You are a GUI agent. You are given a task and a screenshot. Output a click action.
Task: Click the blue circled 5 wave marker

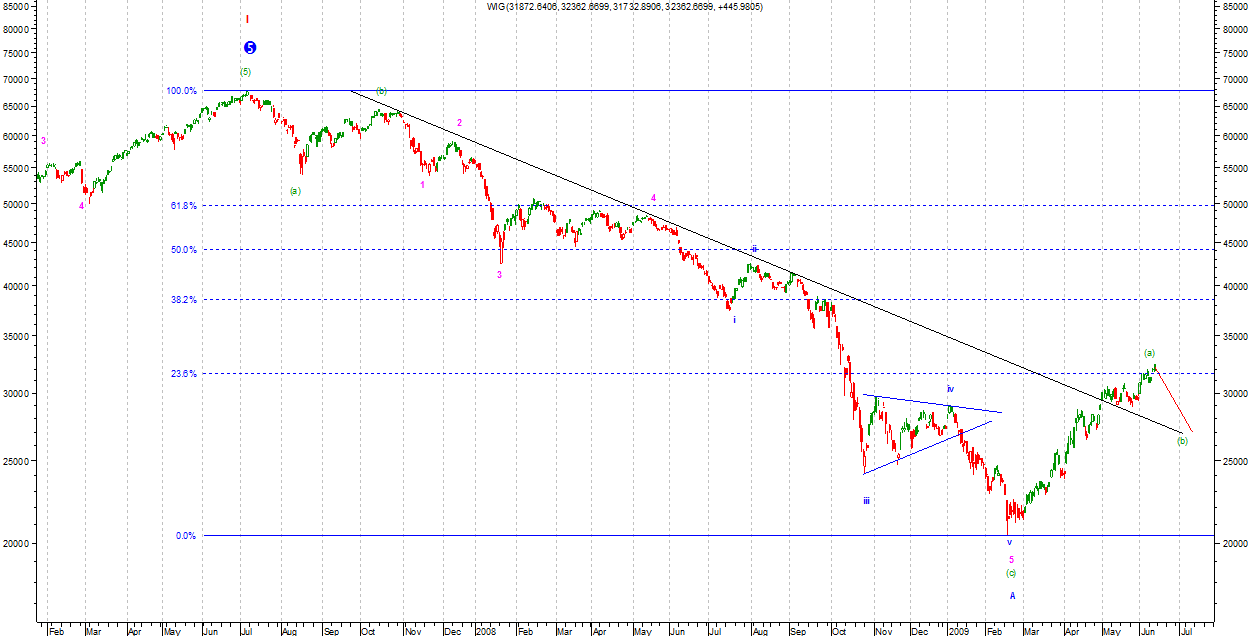click(x=250, y=47)
